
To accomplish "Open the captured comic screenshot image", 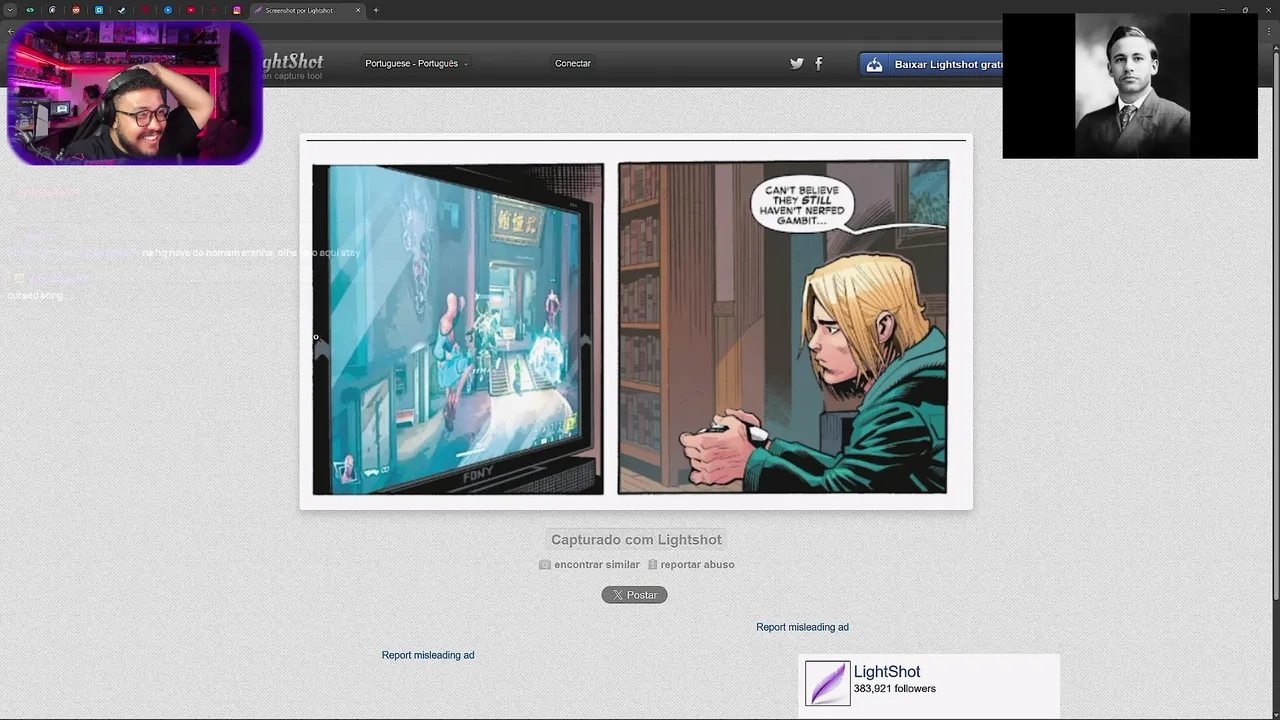I will [x=636, y=322].
